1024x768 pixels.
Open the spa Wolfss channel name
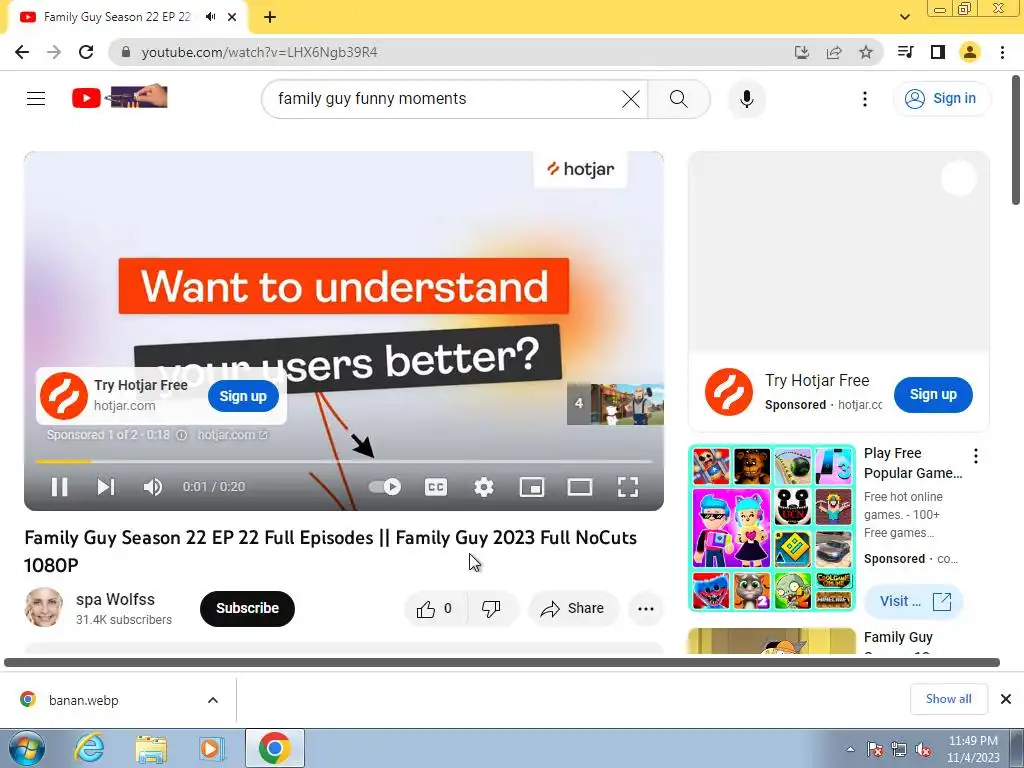click(116, 599)
